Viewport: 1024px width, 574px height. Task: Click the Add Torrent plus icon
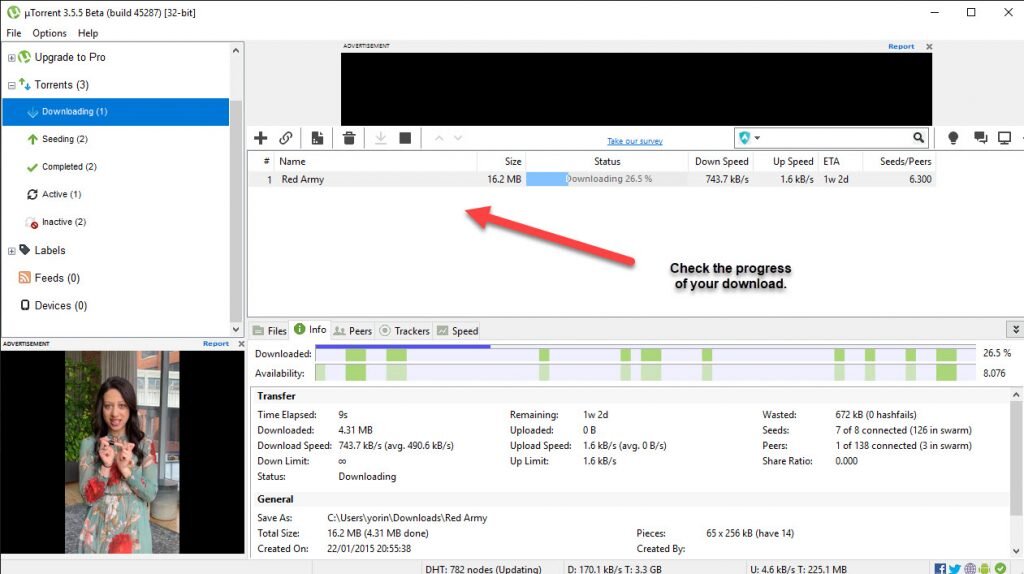coord(261,138)
